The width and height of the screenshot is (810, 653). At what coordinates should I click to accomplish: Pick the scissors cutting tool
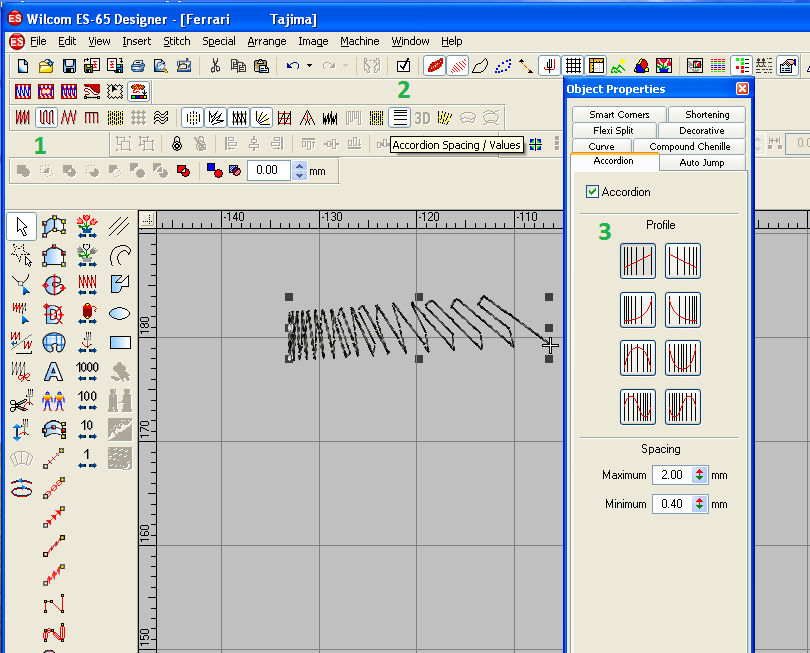22,403
